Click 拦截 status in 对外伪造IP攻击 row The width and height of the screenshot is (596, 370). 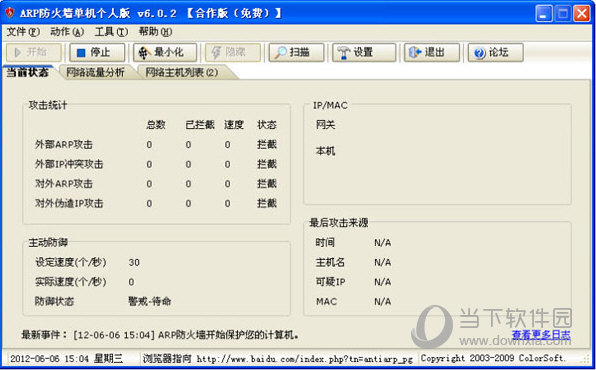(267, 203)
